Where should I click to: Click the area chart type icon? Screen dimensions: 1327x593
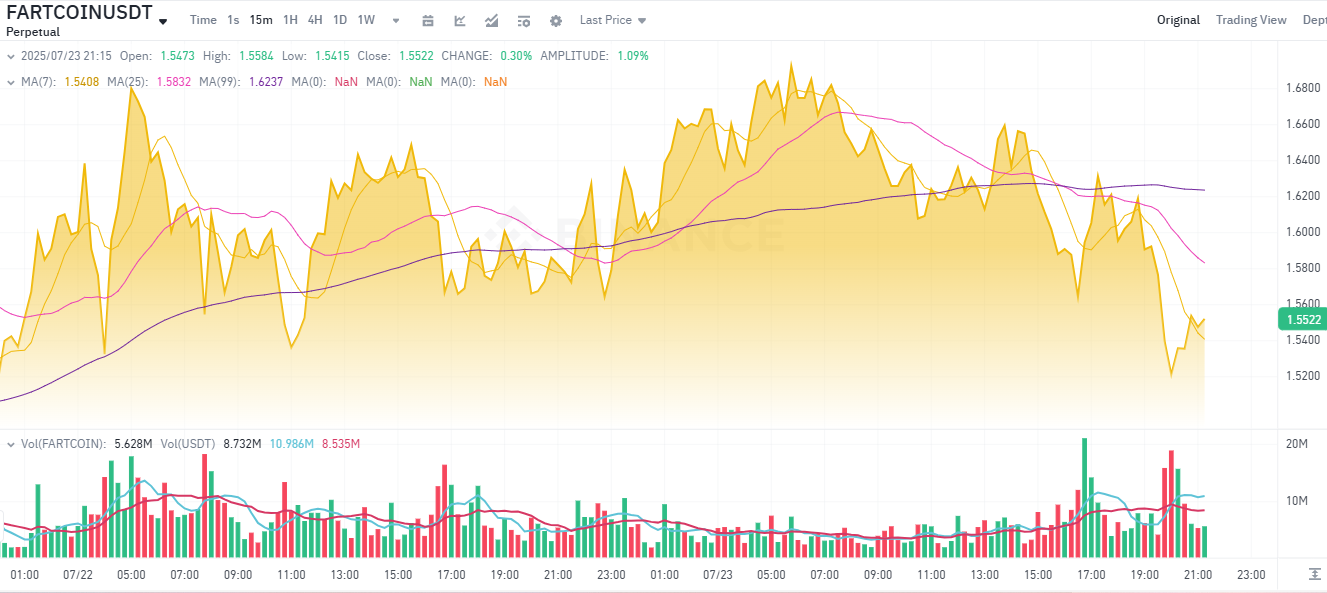pos(492,20)
